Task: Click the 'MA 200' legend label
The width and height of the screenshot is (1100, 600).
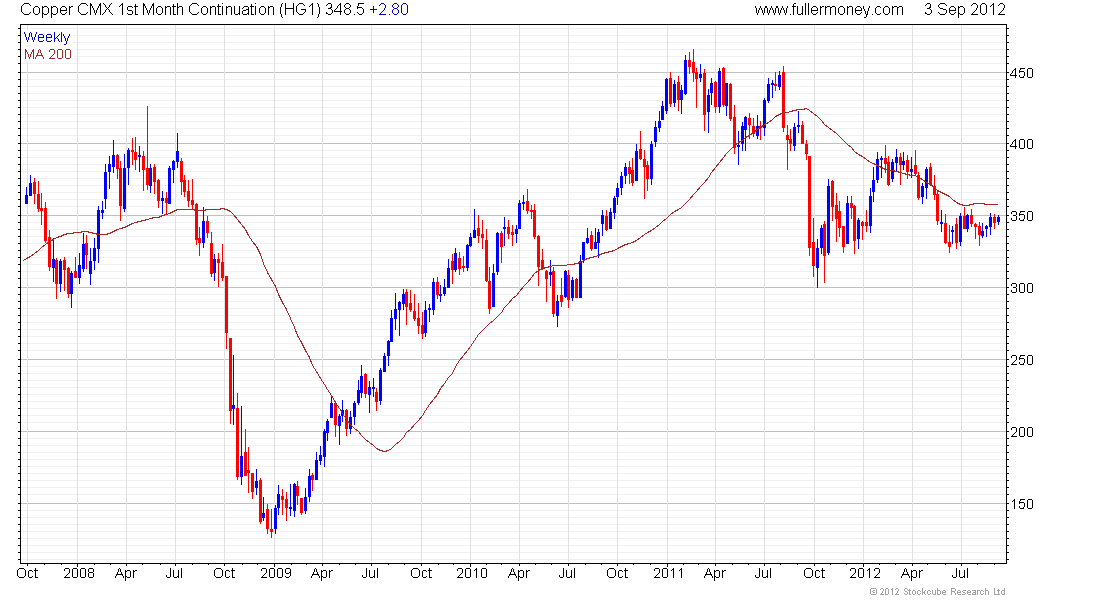Action: tap(48, 55)
